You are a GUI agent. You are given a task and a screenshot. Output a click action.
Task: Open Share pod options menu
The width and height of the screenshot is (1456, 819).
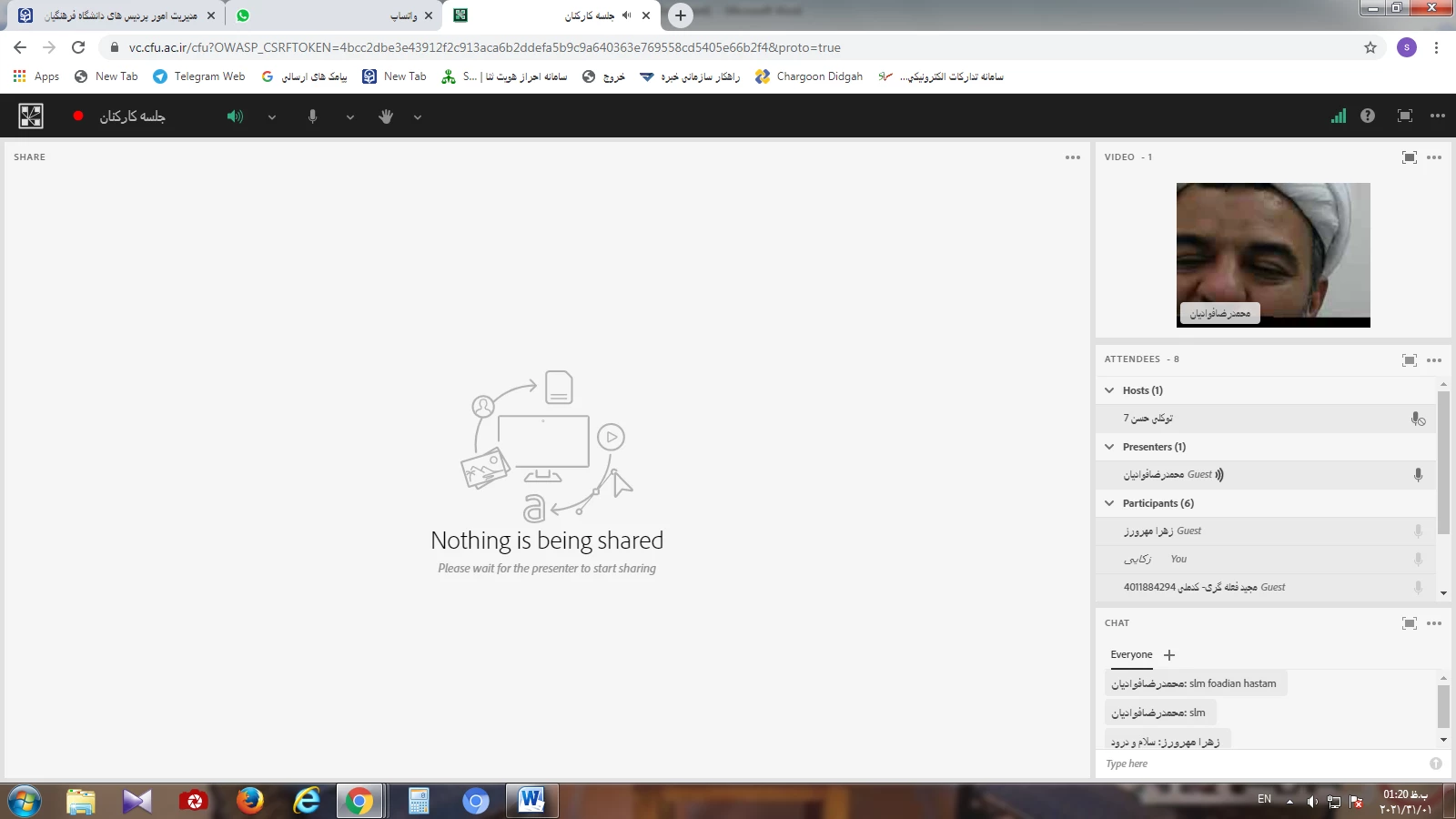(x=1072, y=157)
